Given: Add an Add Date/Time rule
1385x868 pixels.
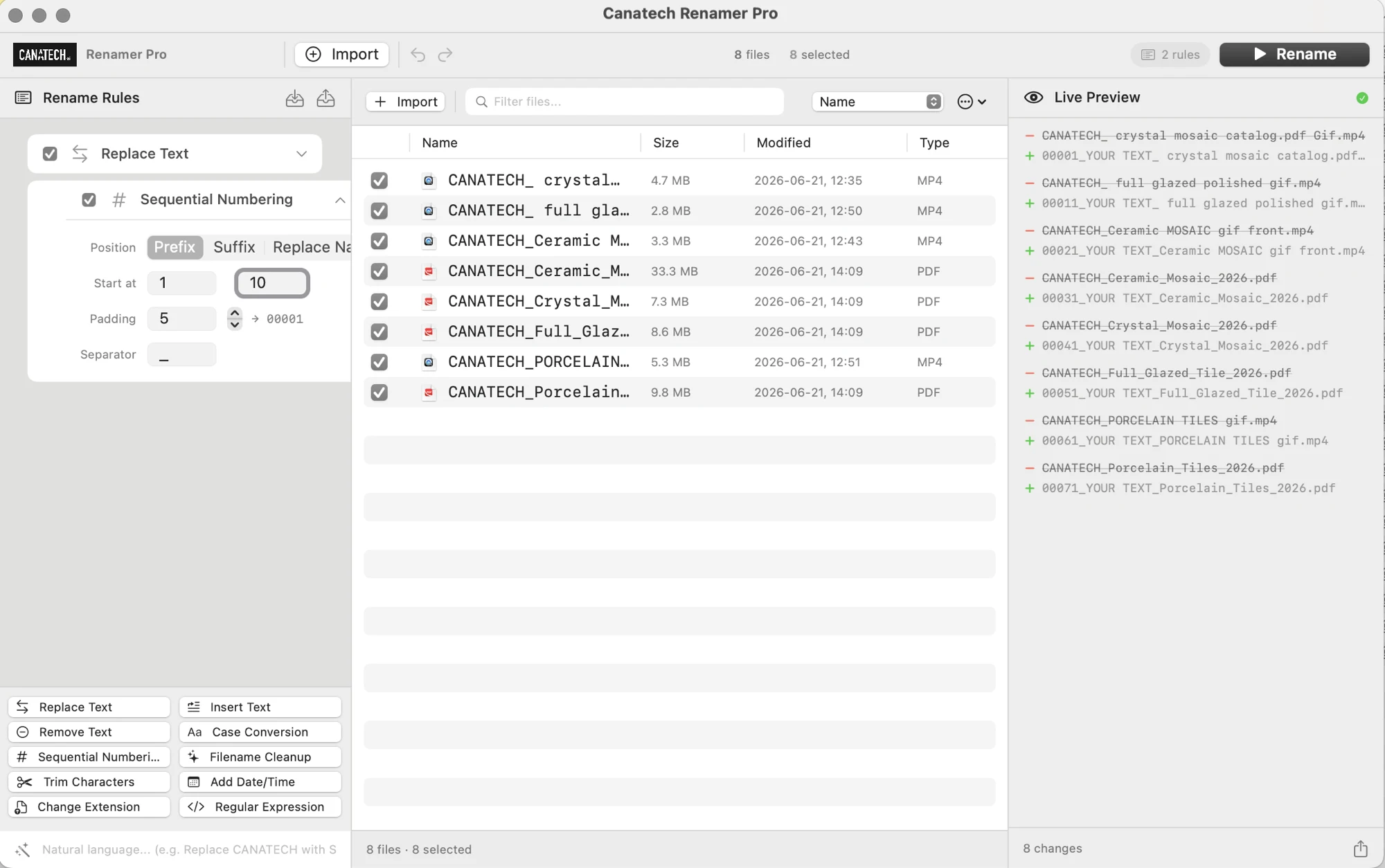Looking at the screenshot, I should (260, 781).
